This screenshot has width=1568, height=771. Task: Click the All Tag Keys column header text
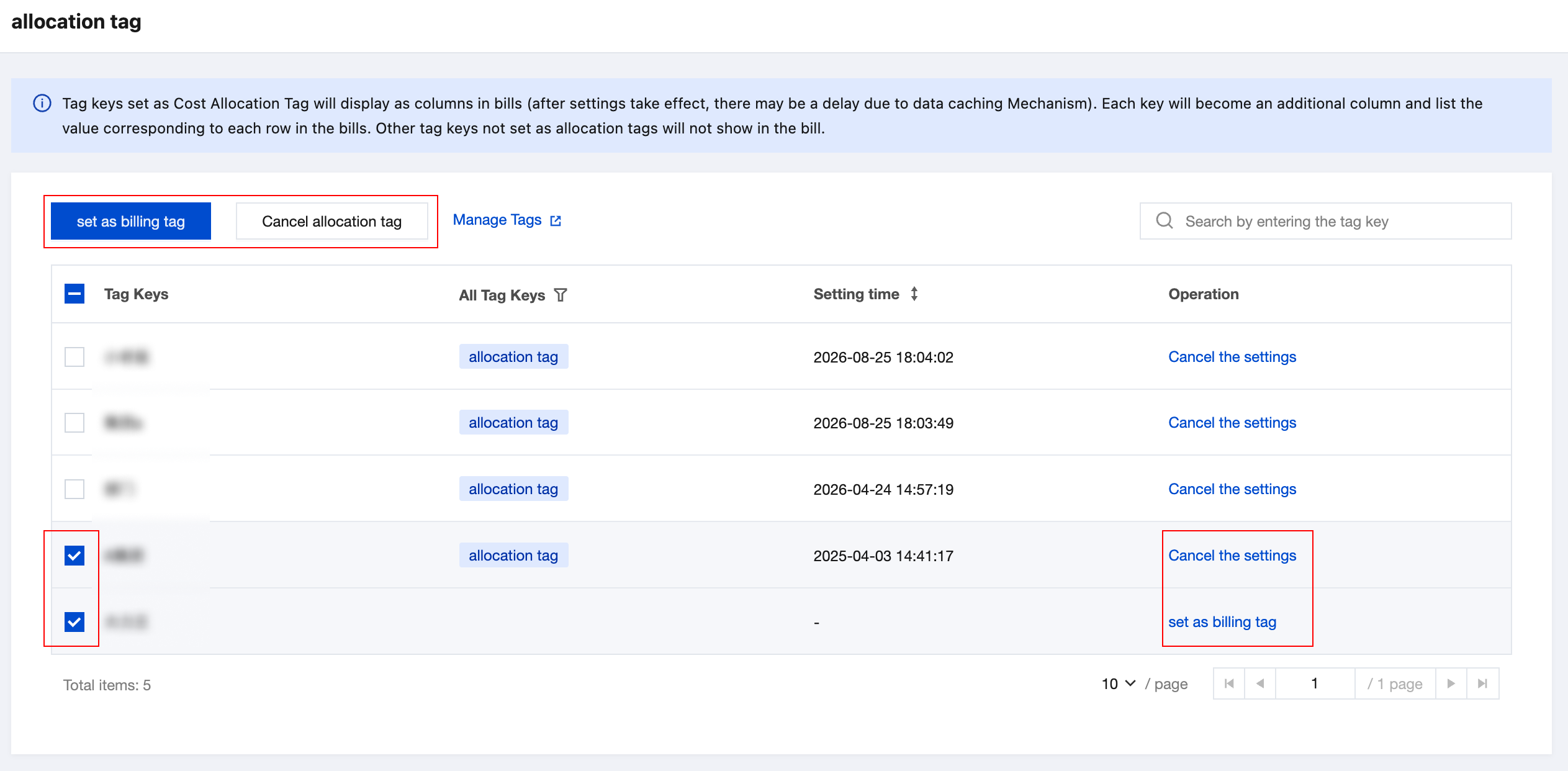pyautogui.click(x=502, y=295)
